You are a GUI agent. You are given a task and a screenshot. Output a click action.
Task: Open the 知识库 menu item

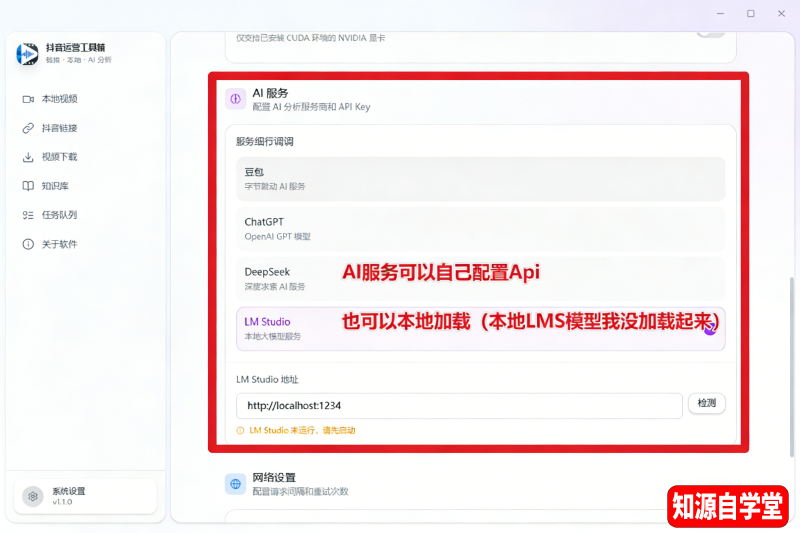coord(55,186)
